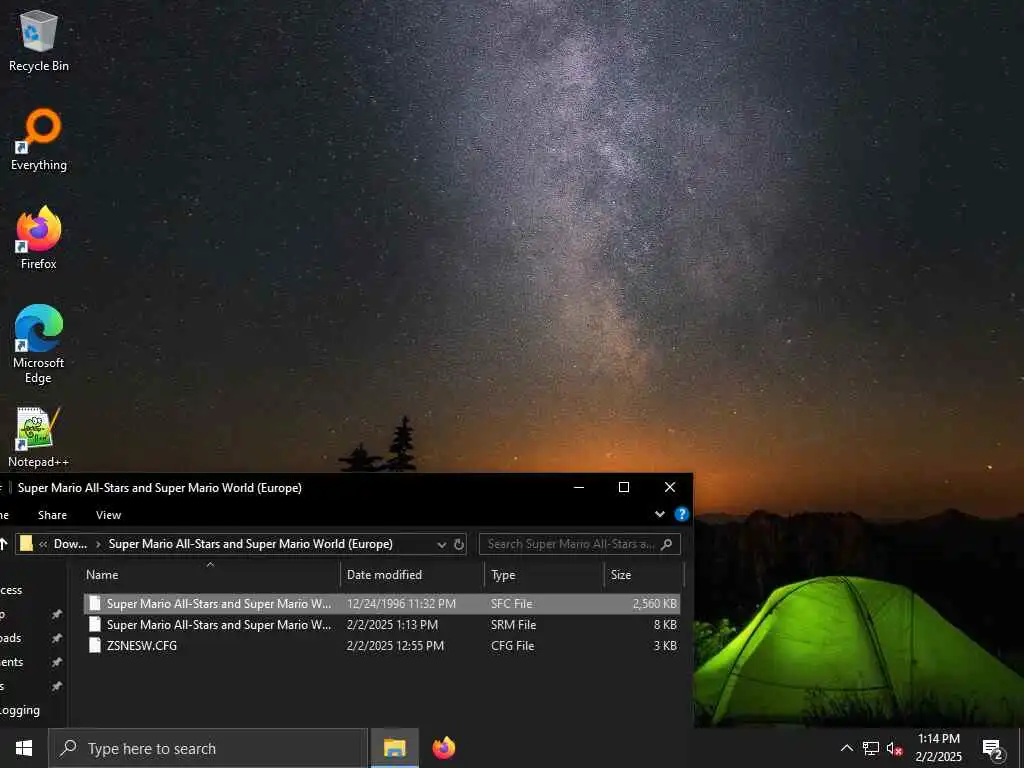This screenshot has width=1024, height=768.
Task: Open the notification center icon
Action: pos(993,748)
